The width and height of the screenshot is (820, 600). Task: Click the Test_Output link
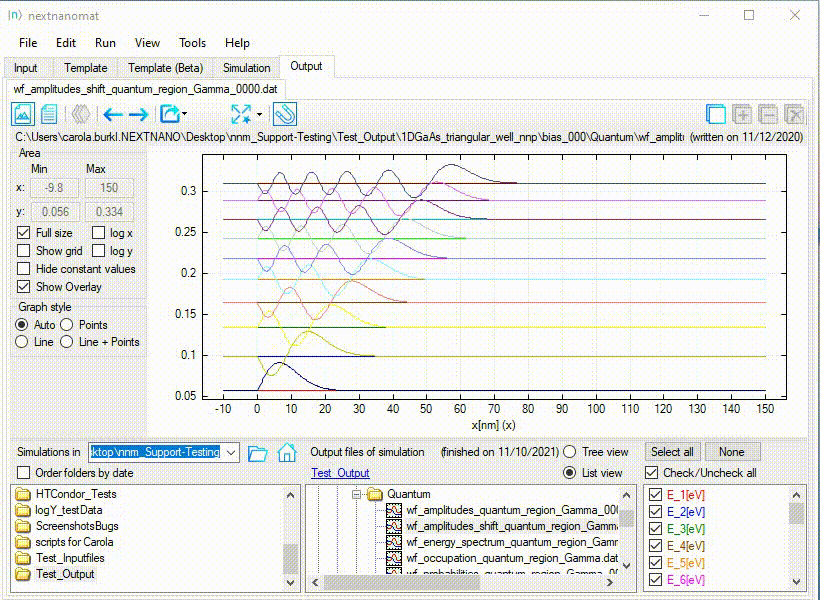point(340,473)
